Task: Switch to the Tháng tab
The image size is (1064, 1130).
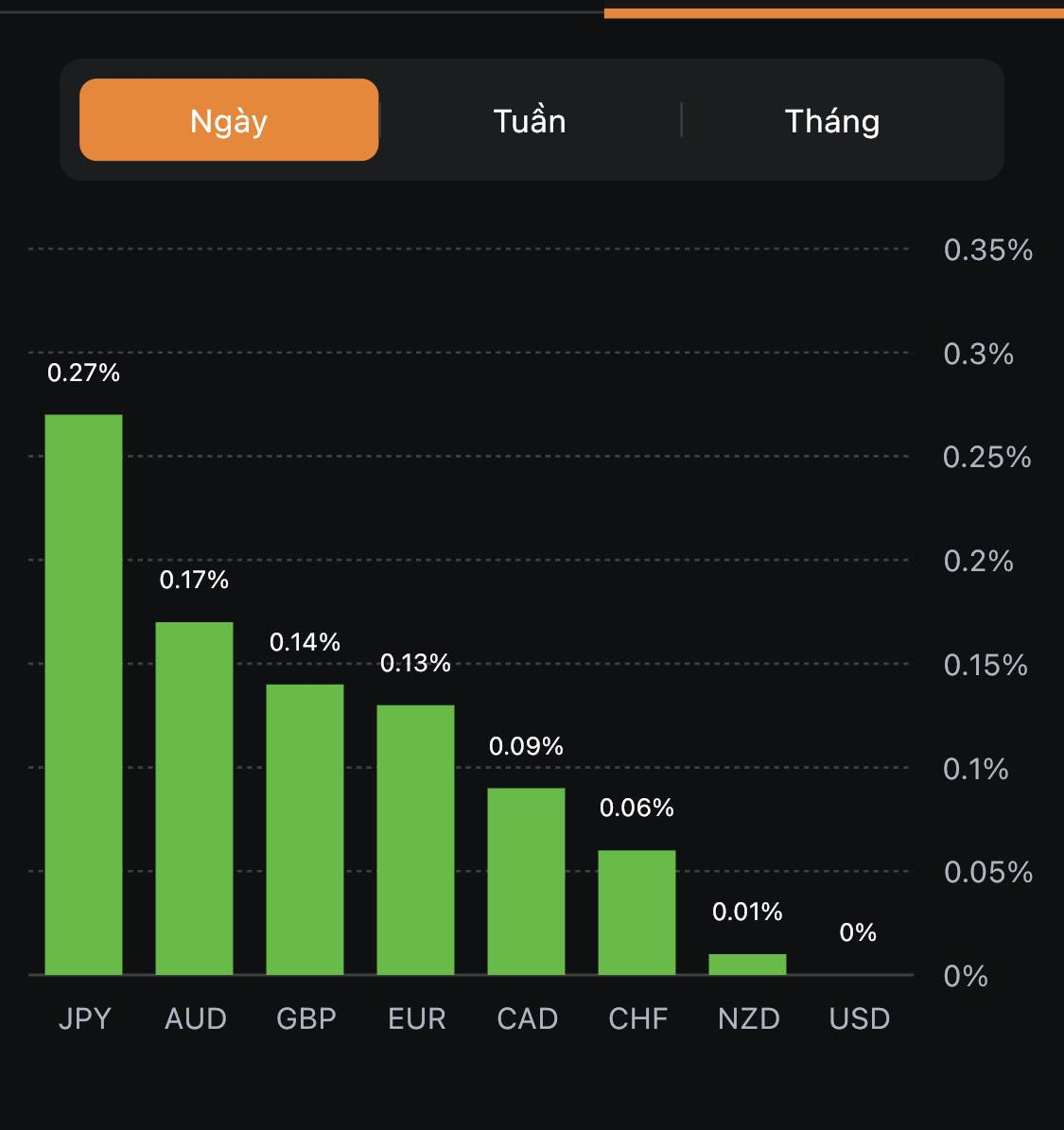Action: [832, 121]
